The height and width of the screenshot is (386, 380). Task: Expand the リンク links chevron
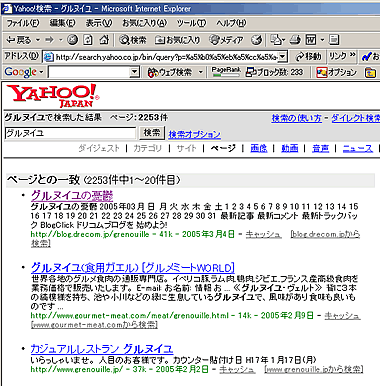pos(353,55)
